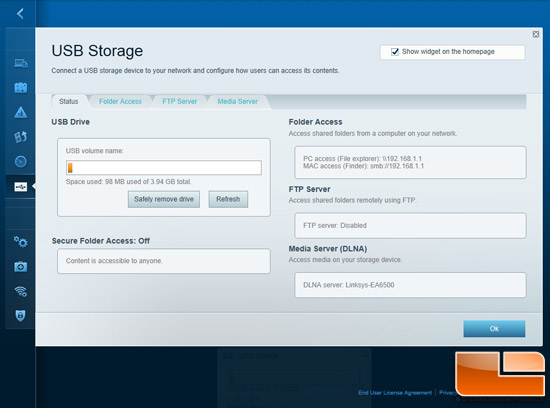Screen dimensions: 550x408
Task: Open the Media Prioritization sidebar icon
Action: click(x=21, y=137)
